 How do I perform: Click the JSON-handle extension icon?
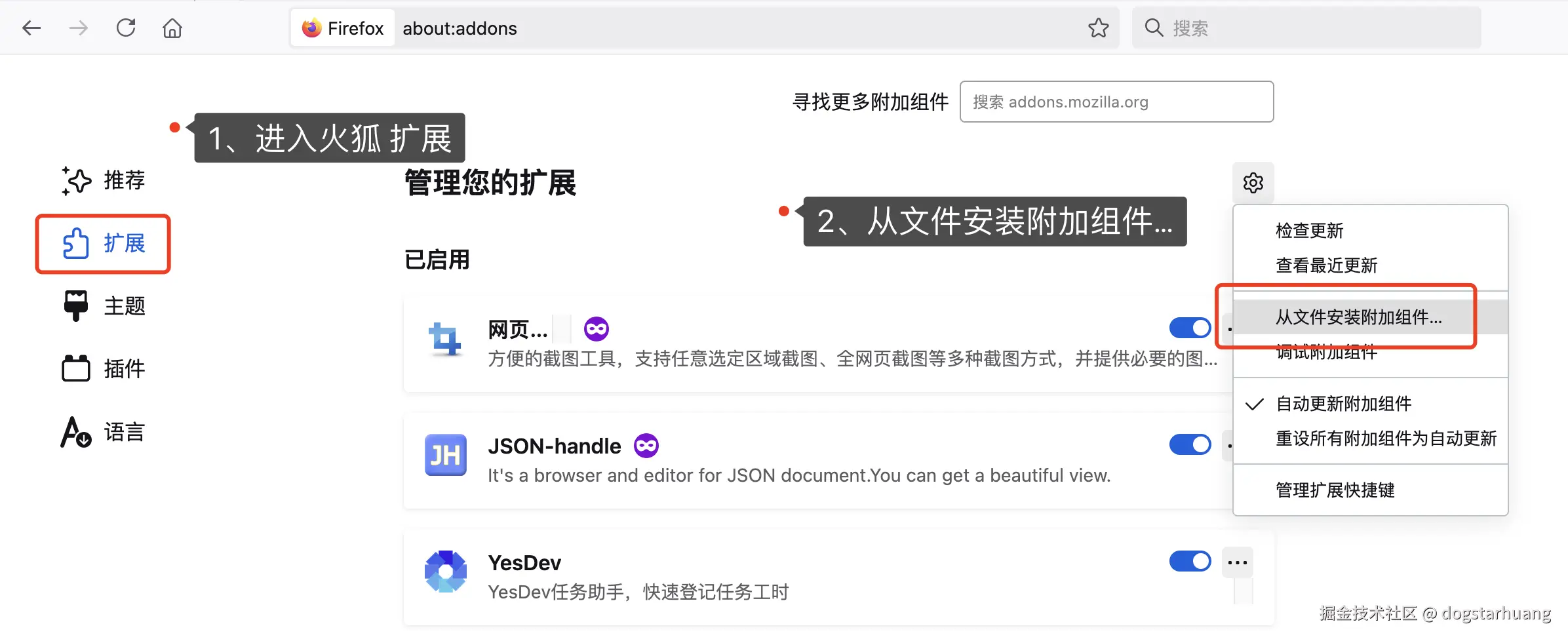click(x=445, y=454)
